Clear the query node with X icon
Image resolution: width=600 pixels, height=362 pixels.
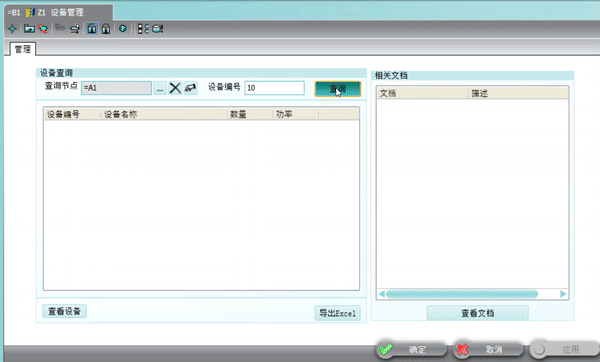click(x=175, y=88)
